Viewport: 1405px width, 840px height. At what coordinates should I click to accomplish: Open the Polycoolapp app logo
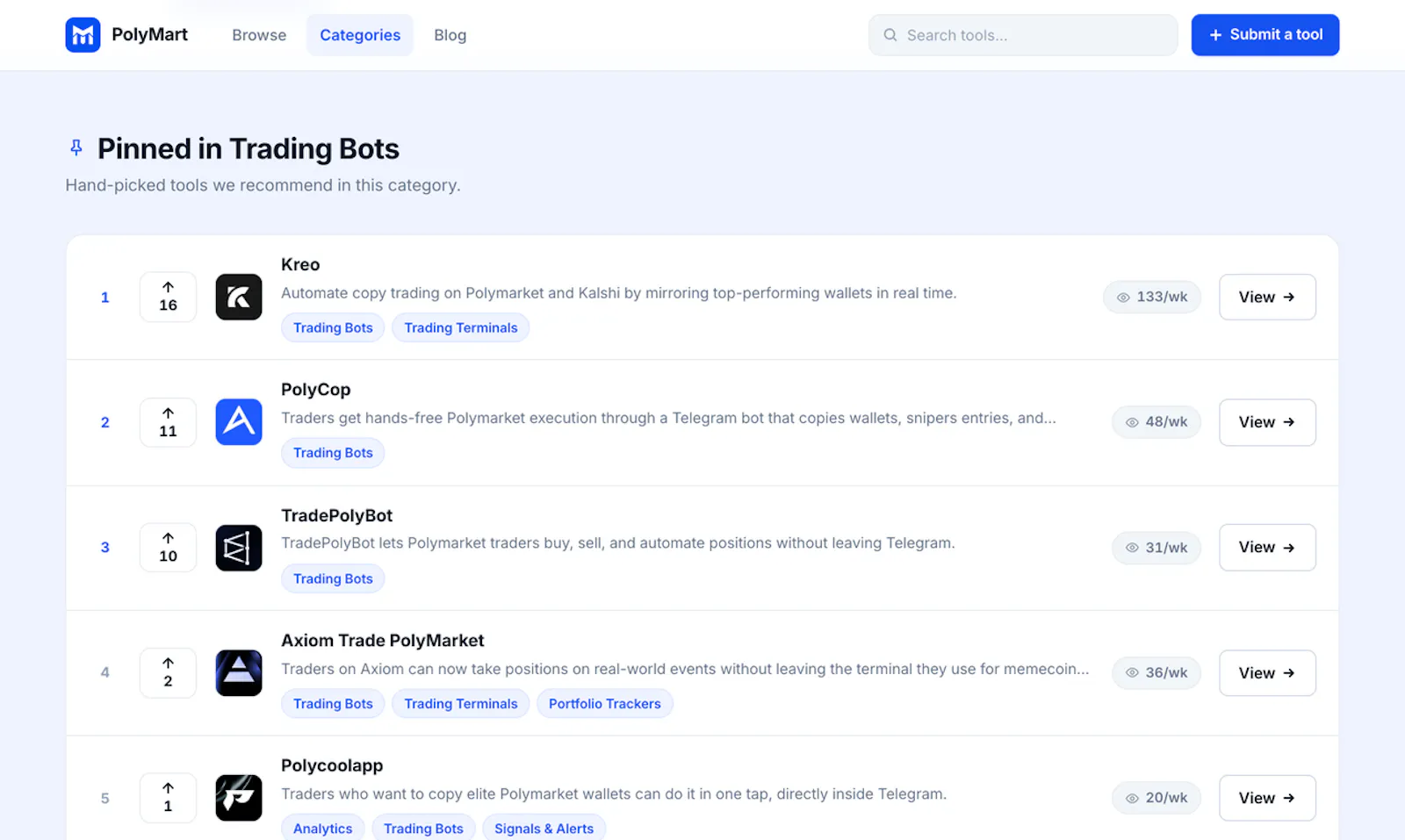pos(239,798)
